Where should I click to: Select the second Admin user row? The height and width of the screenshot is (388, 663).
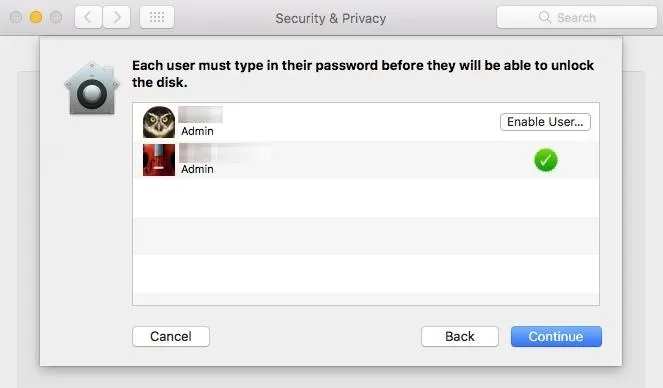[366, 160]
